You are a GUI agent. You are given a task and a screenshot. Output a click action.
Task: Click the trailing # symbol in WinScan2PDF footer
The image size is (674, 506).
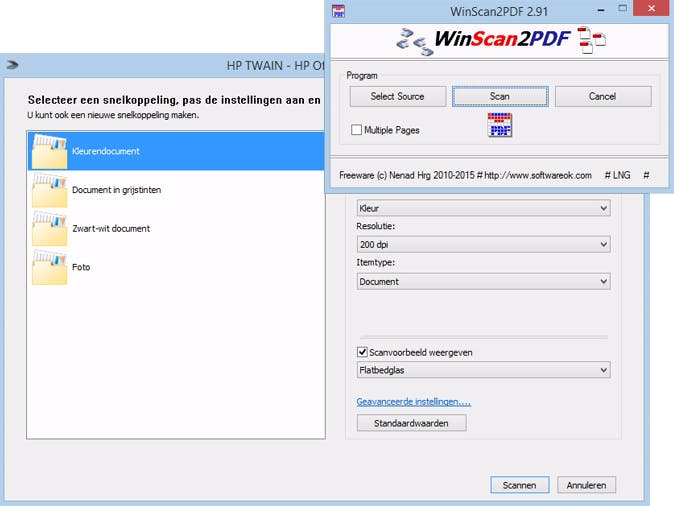[646, 175]
